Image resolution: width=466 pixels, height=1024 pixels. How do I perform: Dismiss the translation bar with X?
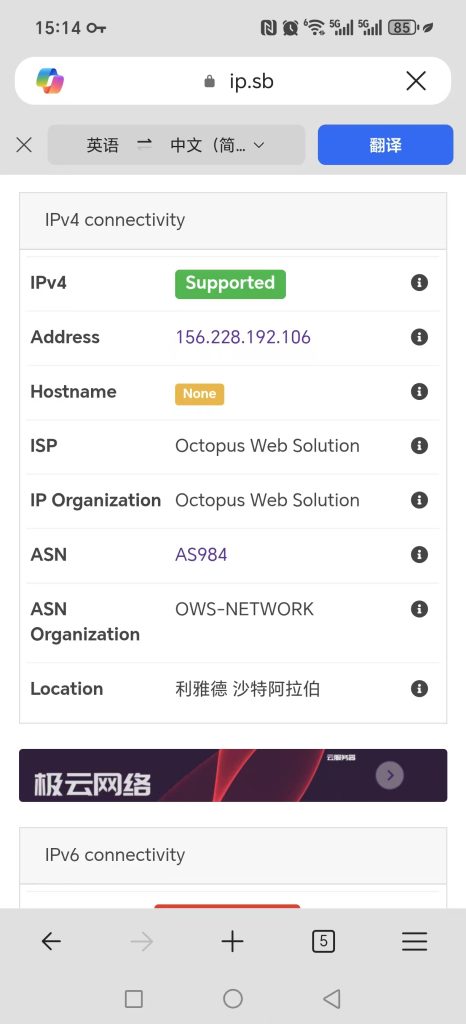click(24, 145)
